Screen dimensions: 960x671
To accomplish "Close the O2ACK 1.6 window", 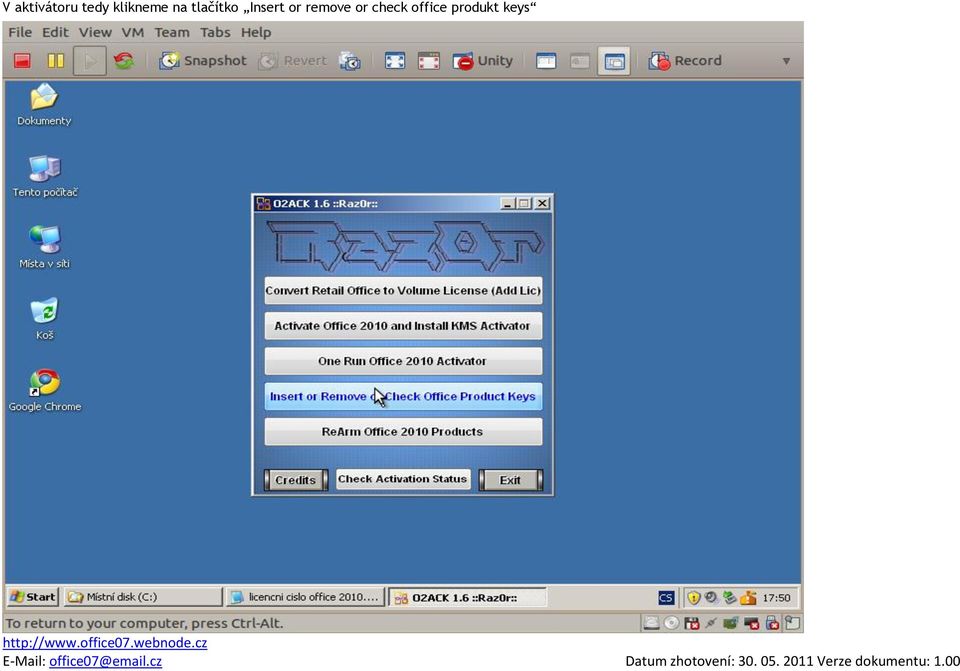I will [x=542, y=204].
